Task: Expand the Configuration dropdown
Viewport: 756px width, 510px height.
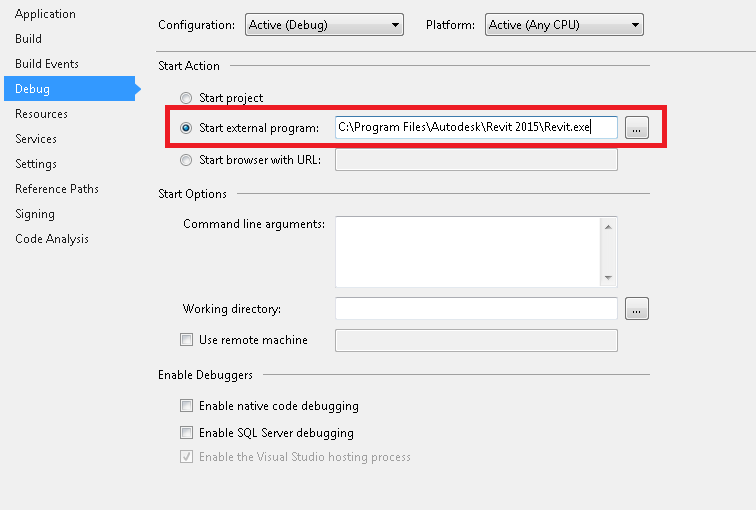Action: click(324, 25)
